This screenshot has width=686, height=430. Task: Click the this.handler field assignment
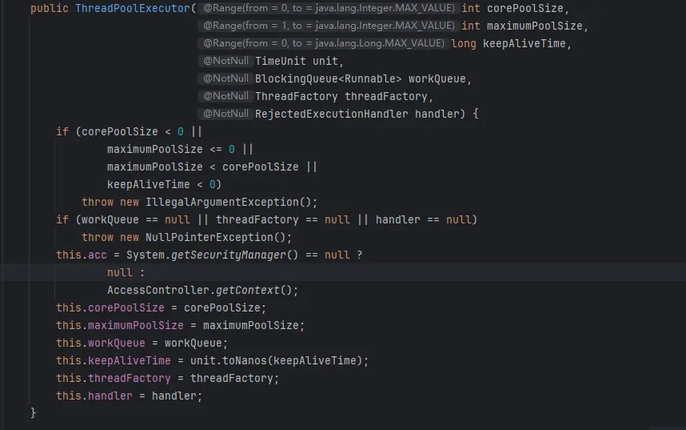94,396
